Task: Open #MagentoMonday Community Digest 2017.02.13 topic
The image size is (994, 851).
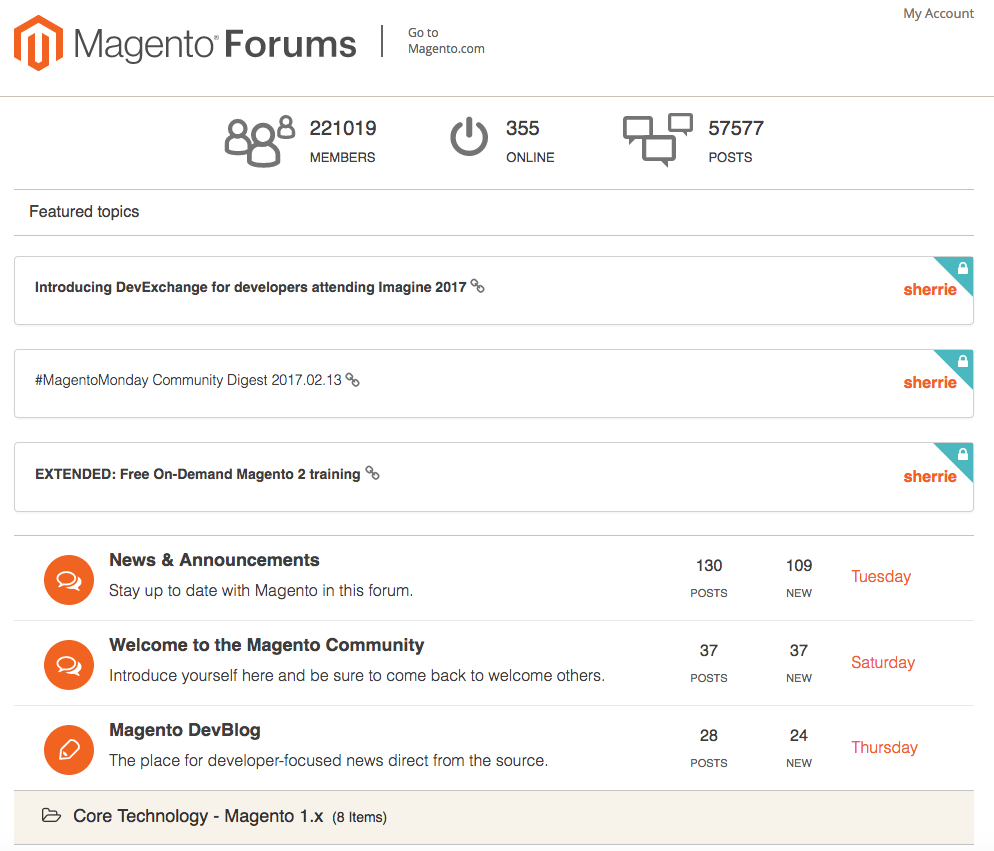Action: 188,380
